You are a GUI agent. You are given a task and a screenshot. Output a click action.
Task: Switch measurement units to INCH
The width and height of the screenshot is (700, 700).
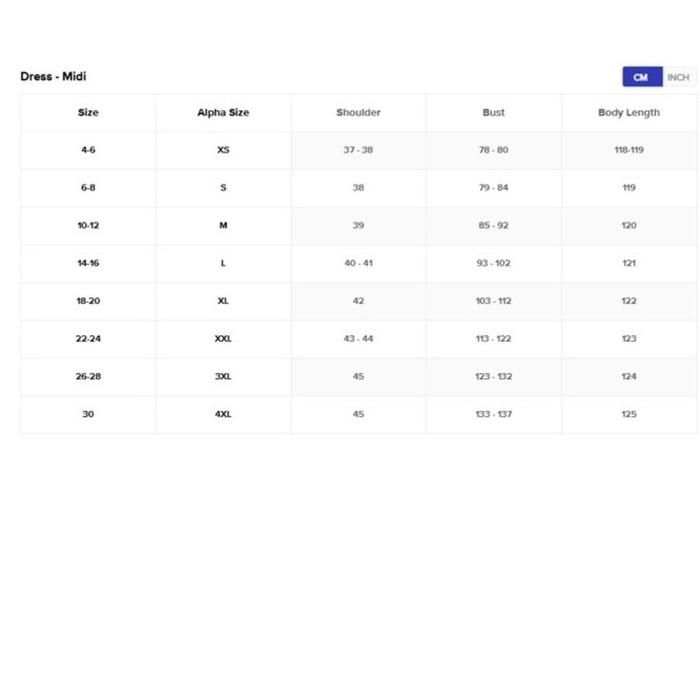[678, 77]
